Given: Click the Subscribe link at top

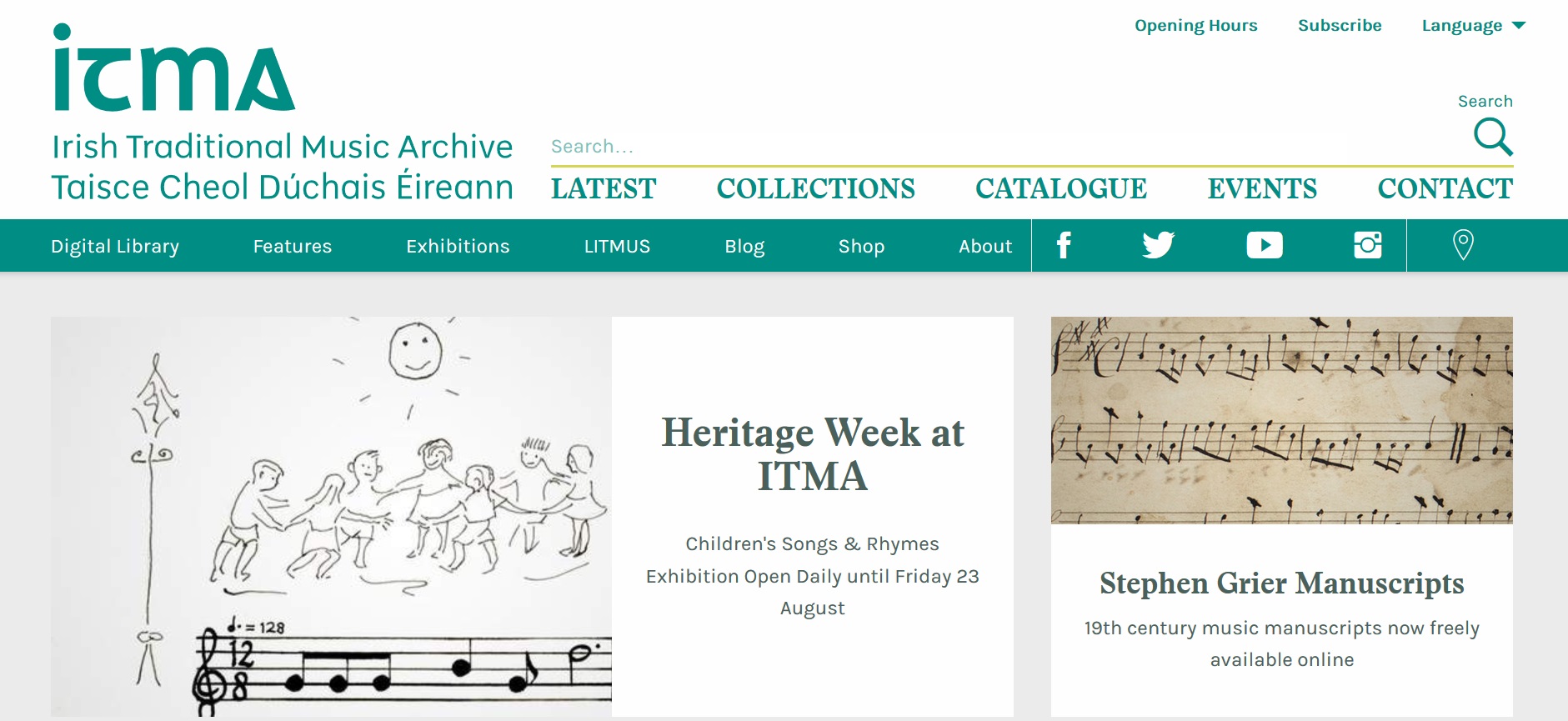Looking at the screenshot, I should tap(1340, 26).
